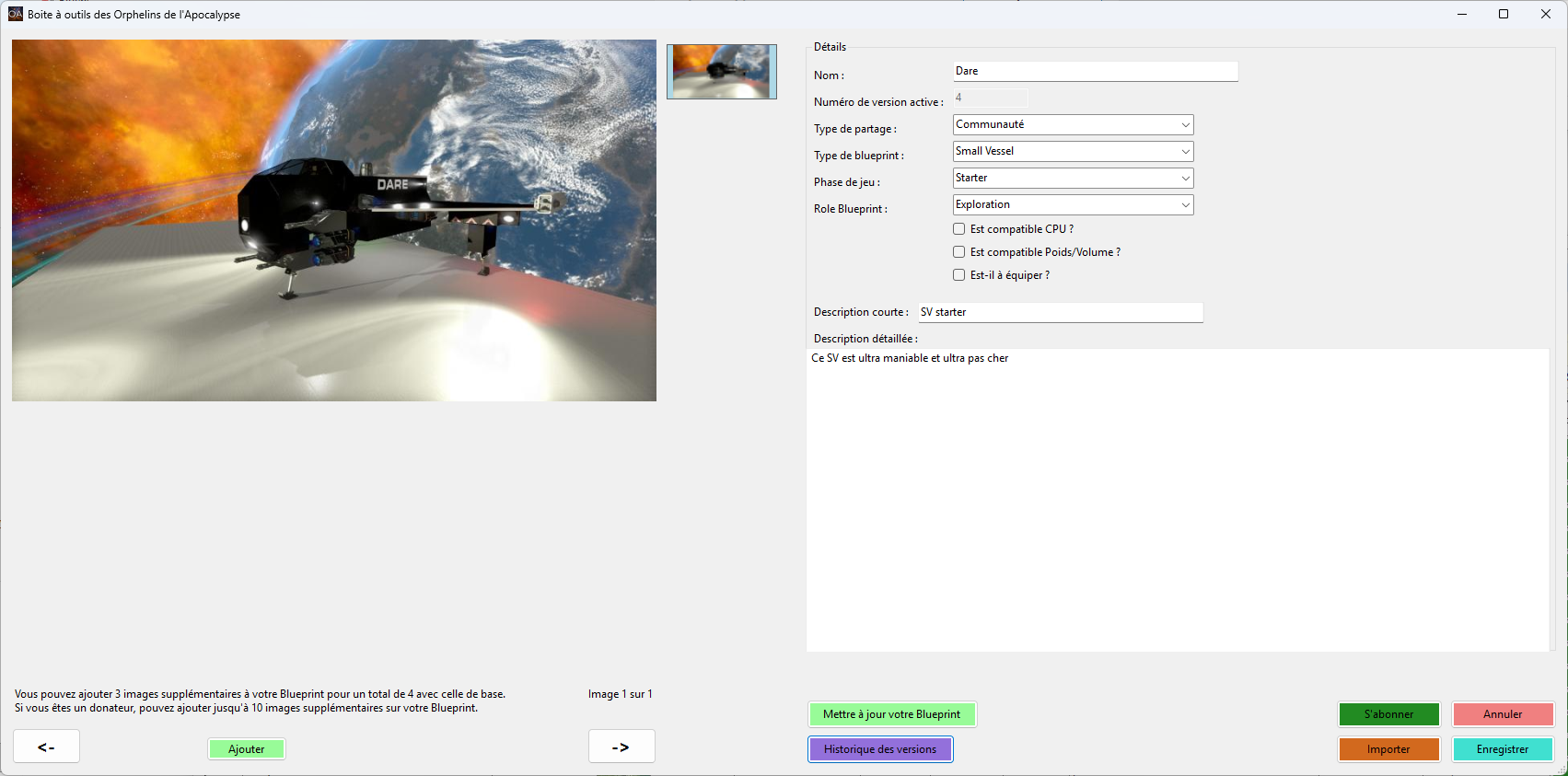
Task: Click the S'abonner button
Action: (x=1388, y=714)
